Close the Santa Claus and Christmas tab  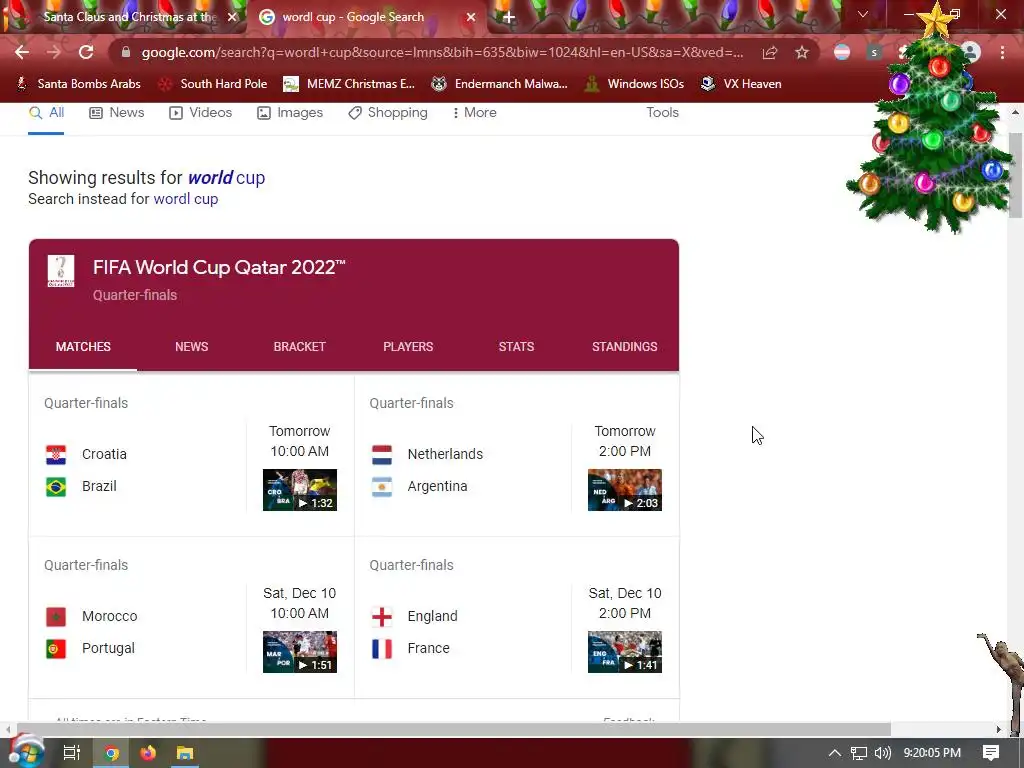(232, 17)
